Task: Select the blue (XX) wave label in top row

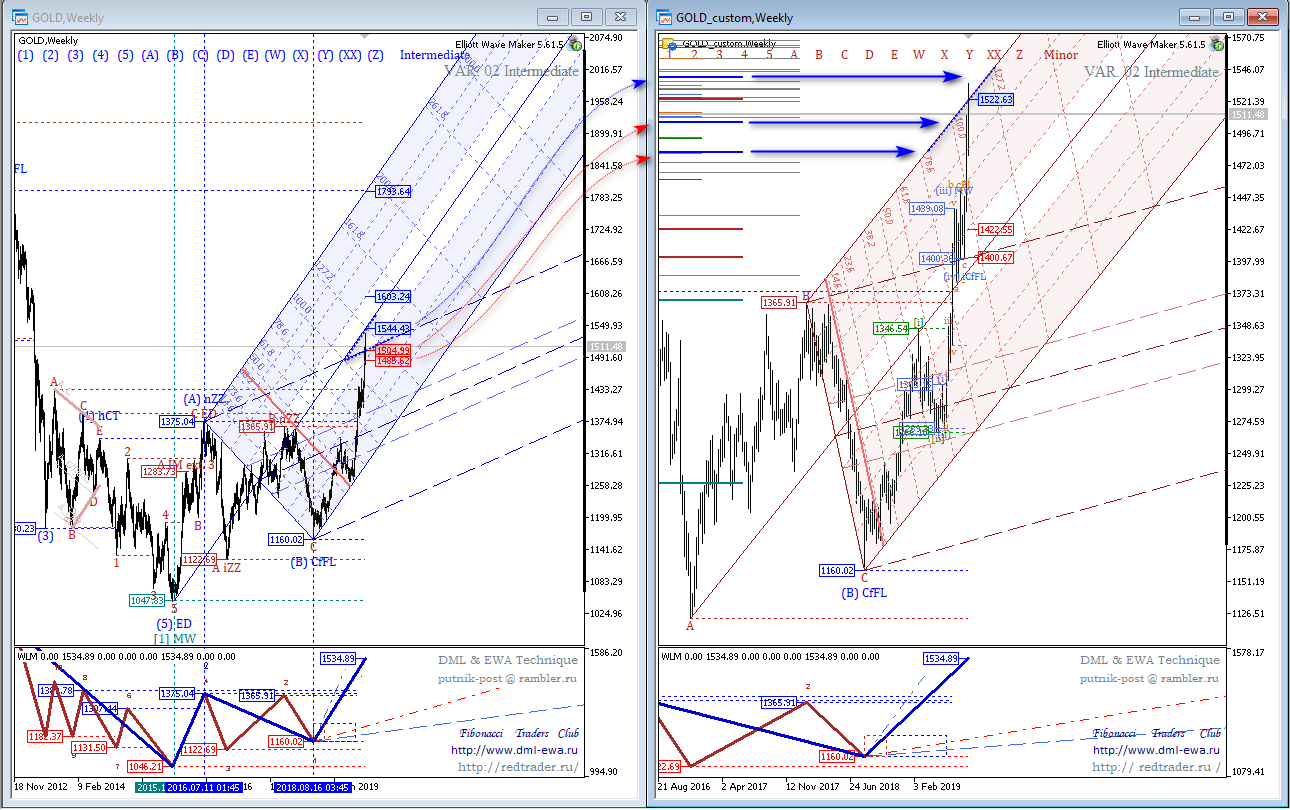Action: click(350, 55)
